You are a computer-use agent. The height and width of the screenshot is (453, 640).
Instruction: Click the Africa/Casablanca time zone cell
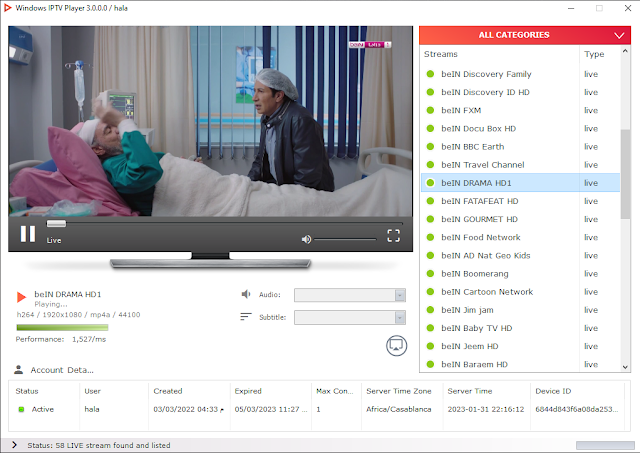(x=399, y=409)
